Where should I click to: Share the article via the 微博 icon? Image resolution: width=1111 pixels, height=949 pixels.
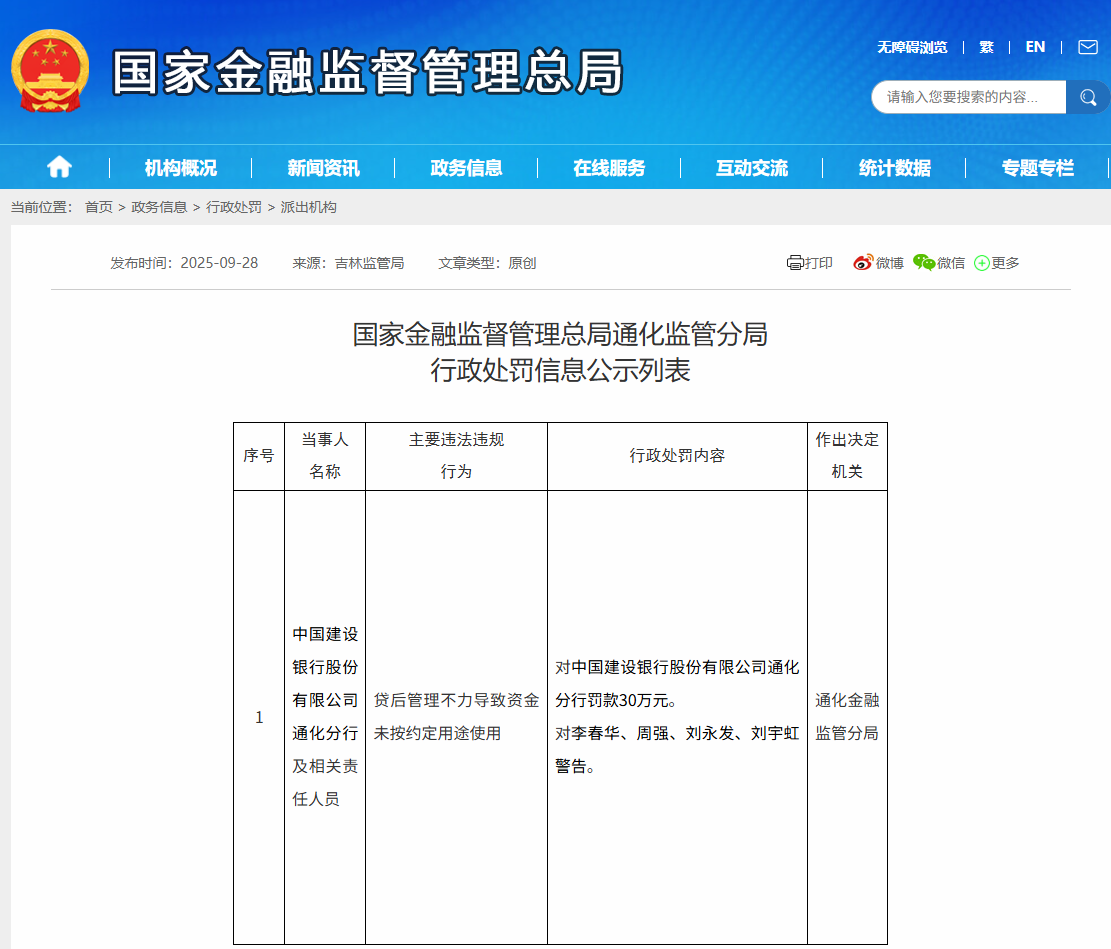(x=877, y=262)
